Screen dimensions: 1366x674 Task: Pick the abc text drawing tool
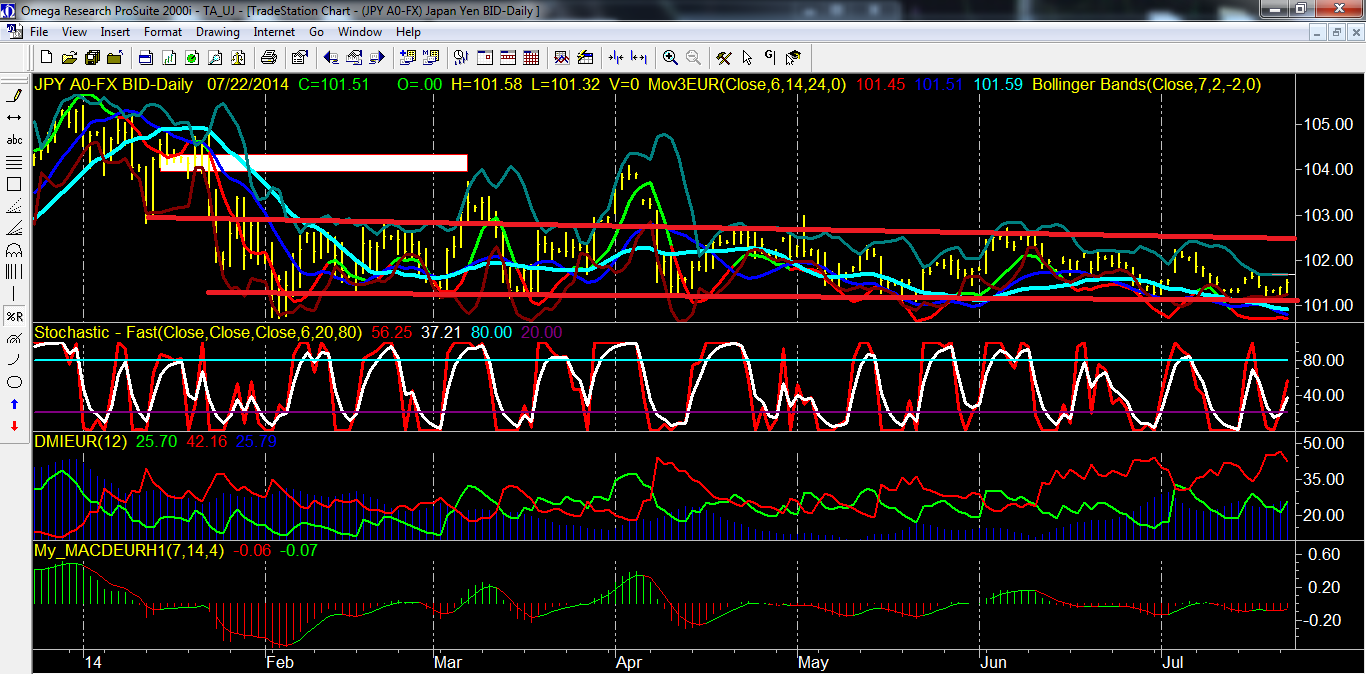click(14, 140)
